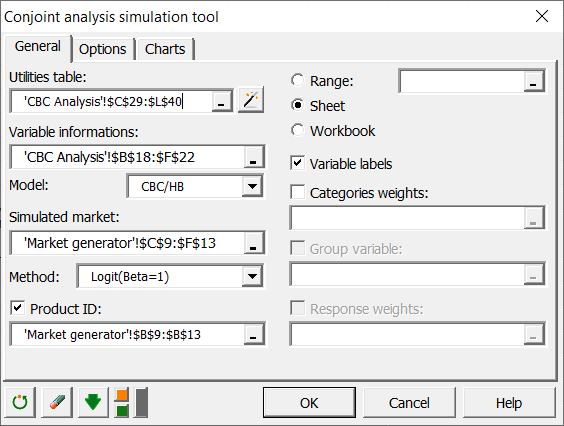Select the Range radio button

(298, 80)
